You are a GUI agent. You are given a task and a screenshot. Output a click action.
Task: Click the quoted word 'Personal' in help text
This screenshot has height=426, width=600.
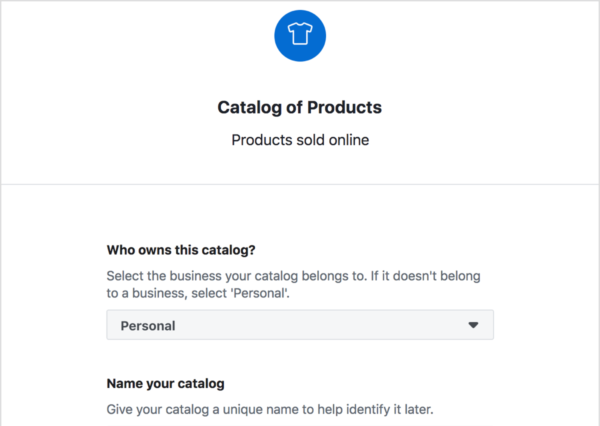259,293
